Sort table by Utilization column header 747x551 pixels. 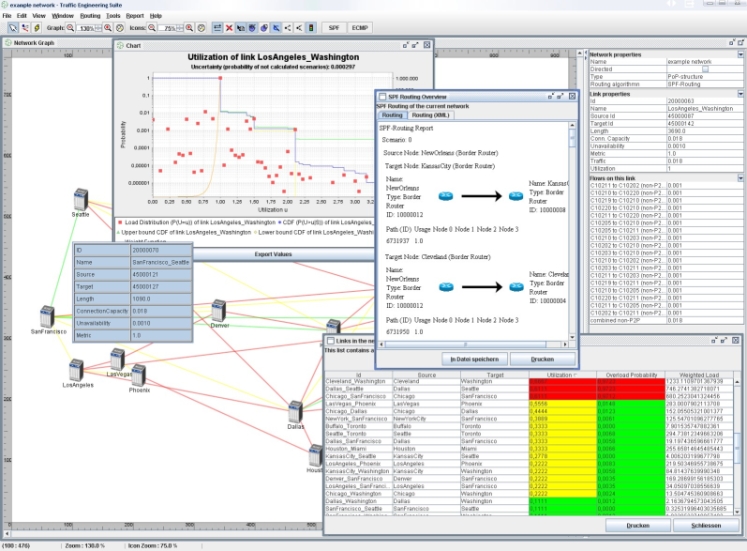click(x=563, y=373)
